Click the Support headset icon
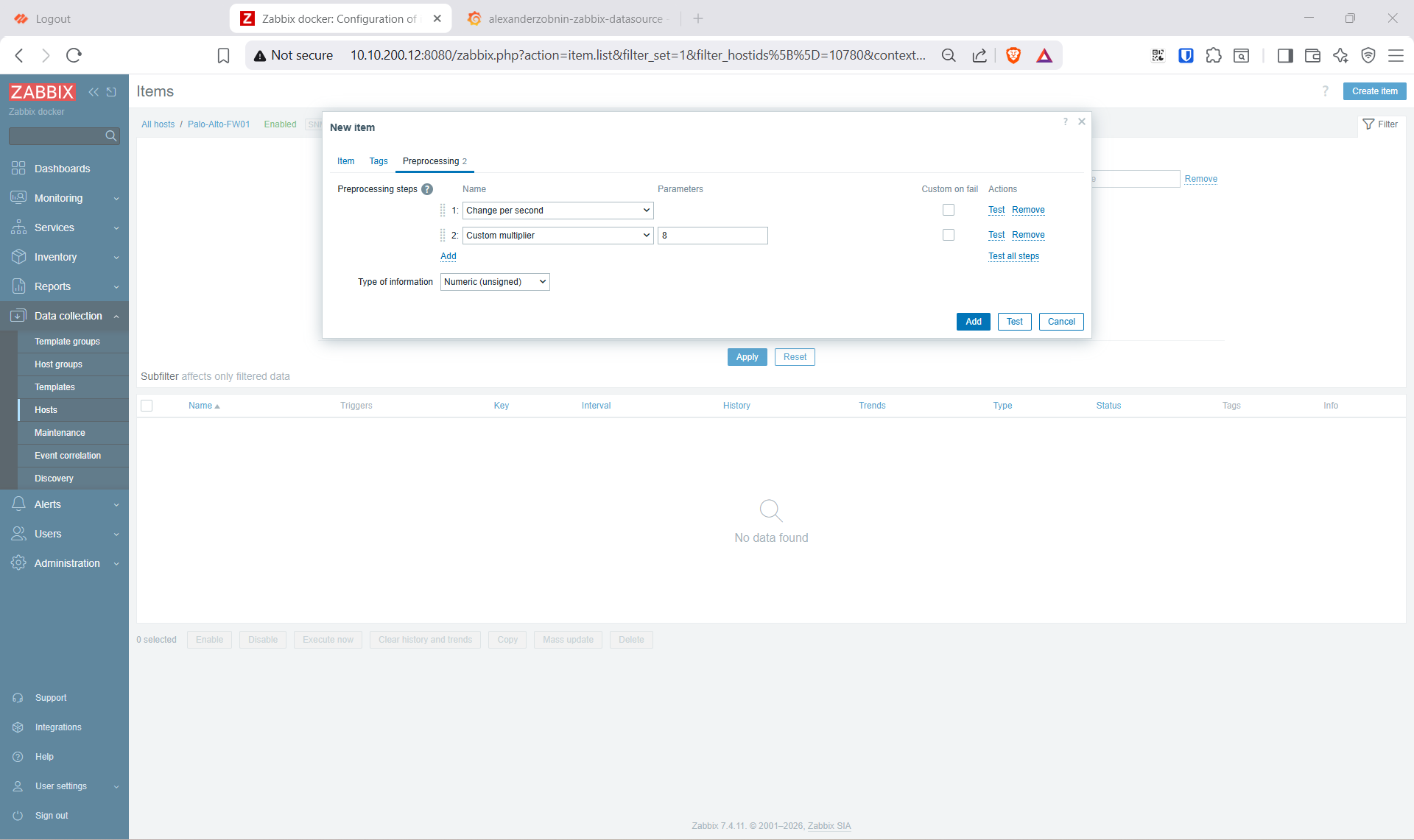 [18, 698]
